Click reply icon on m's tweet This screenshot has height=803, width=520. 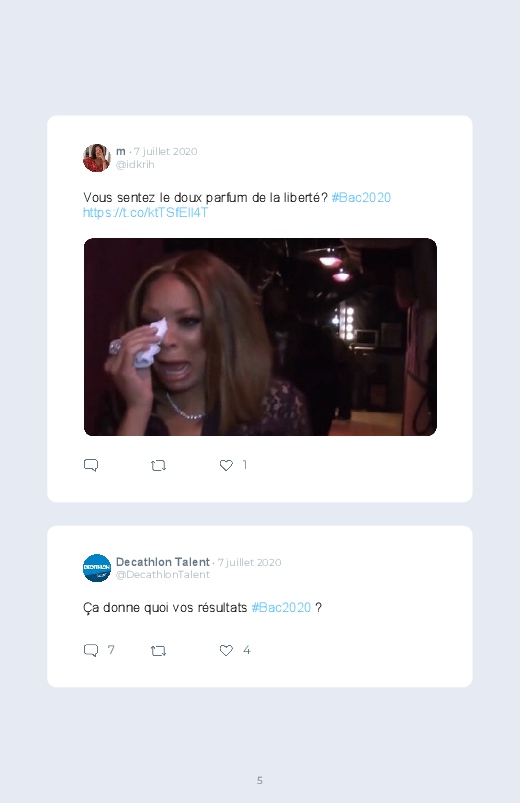click(x=91, y=465)
